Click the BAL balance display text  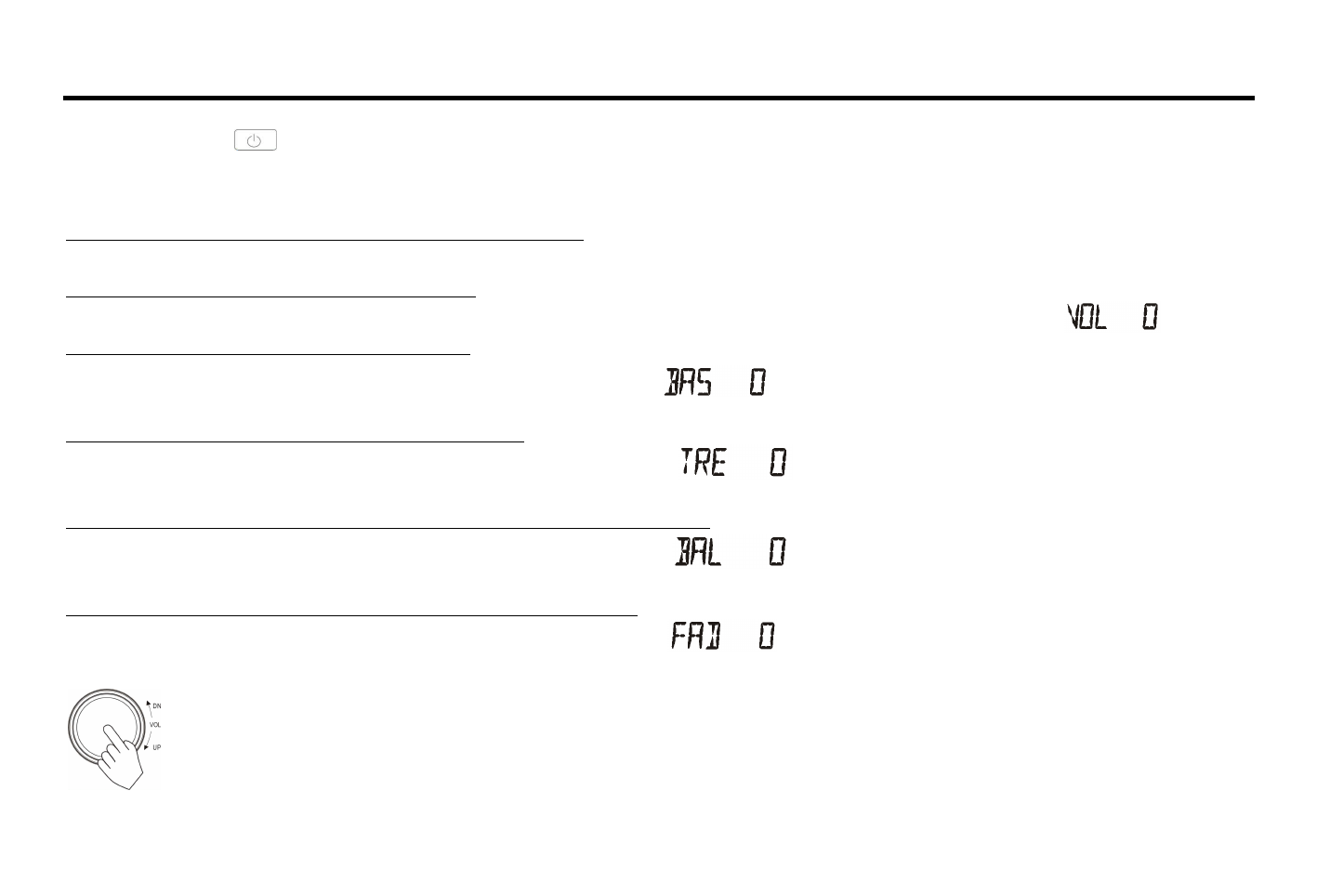click(x=698, y=553)
